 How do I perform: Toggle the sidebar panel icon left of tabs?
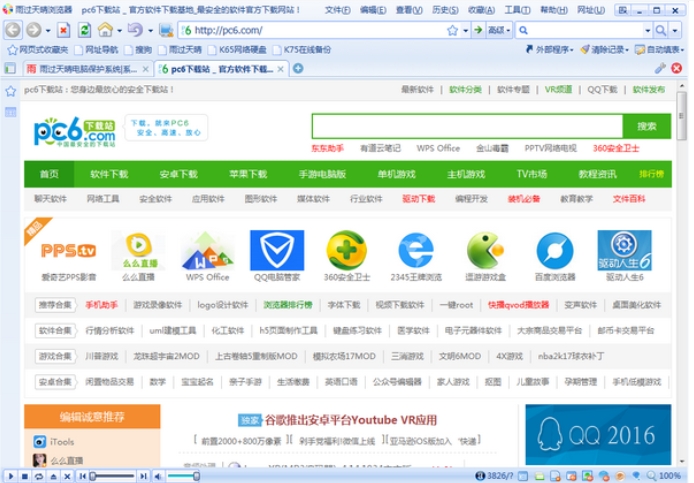click(x=10, y=69)
